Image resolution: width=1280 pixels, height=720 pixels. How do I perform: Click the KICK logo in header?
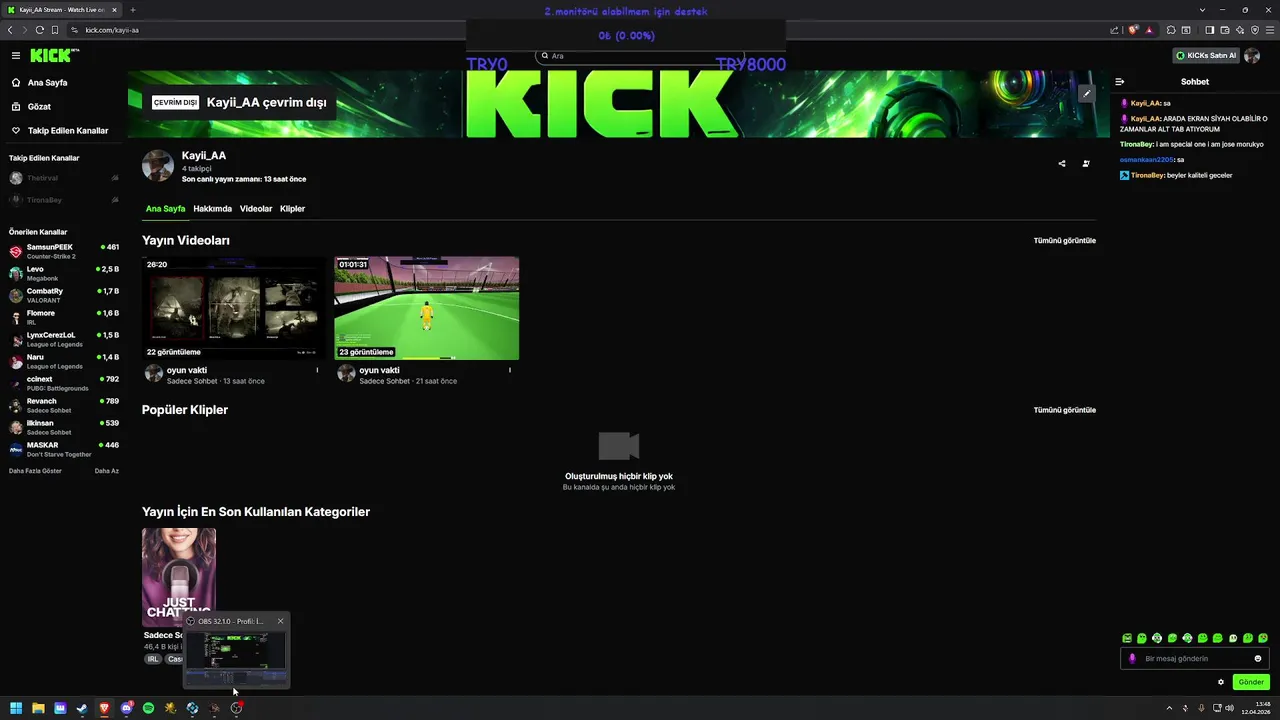pyautogui.click(x=54, y=56)
